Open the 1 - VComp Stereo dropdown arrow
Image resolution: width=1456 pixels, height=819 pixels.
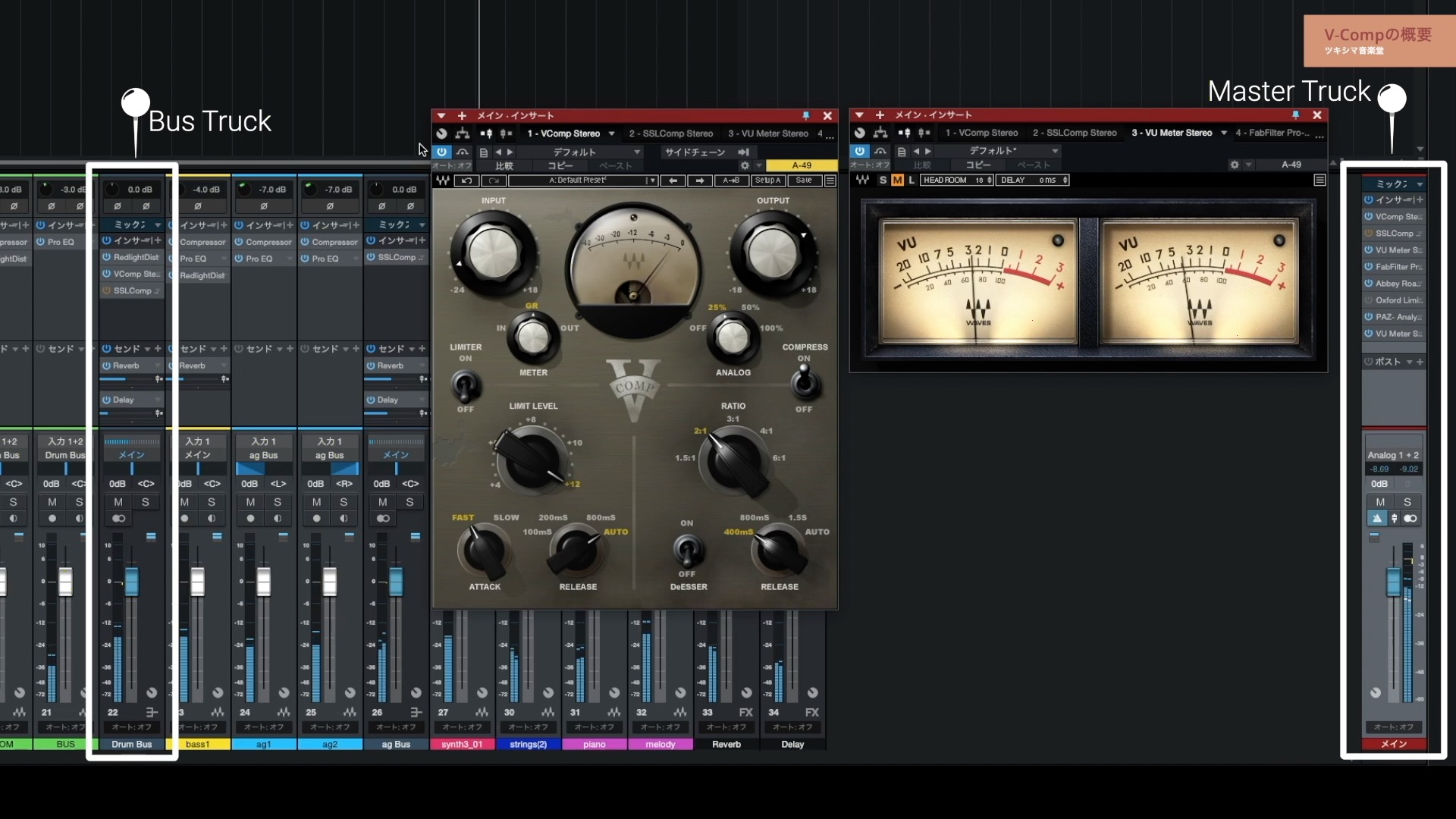611,133
